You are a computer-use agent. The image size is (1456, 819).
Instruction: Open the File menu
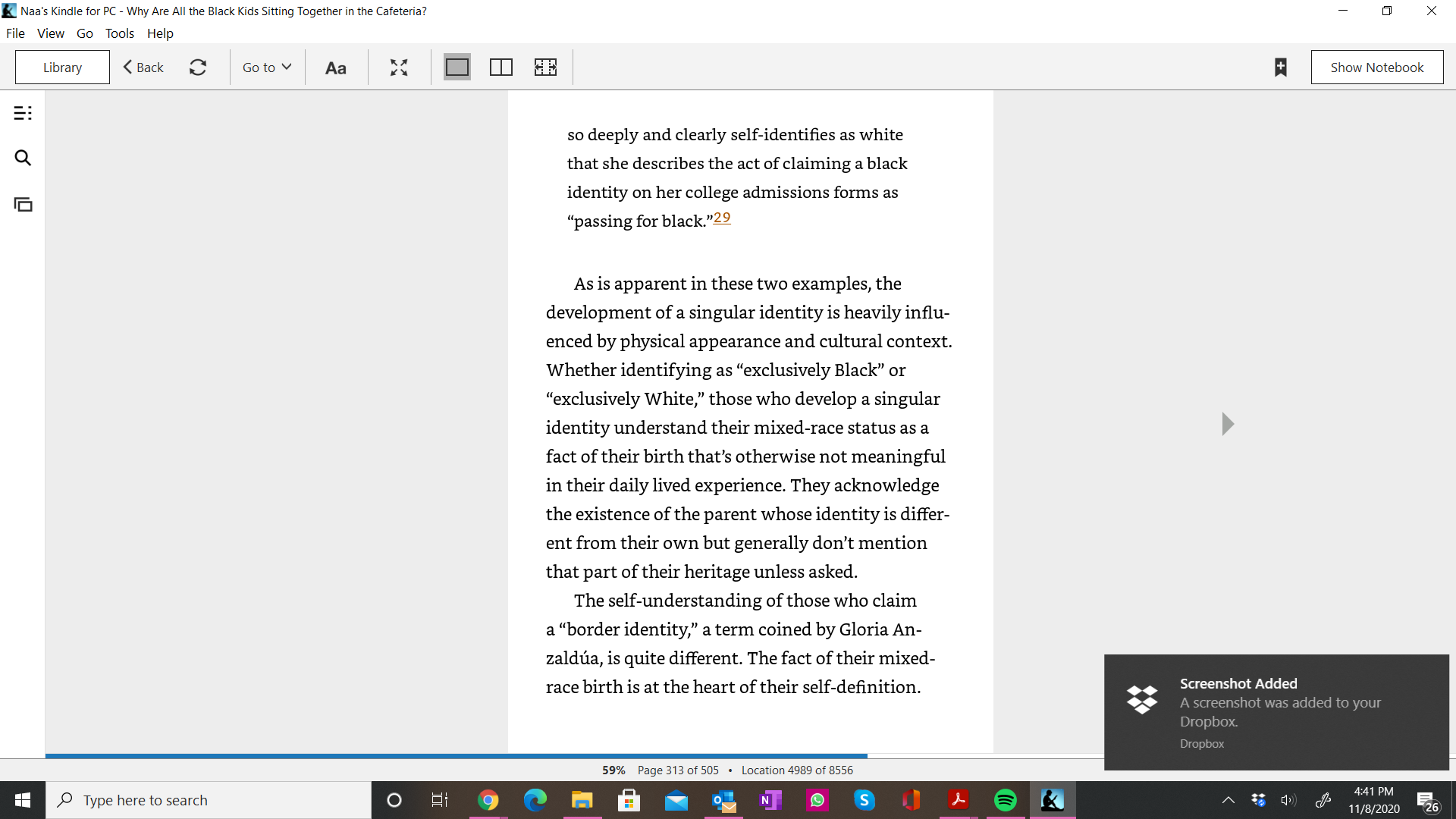[x=15, y=33]
